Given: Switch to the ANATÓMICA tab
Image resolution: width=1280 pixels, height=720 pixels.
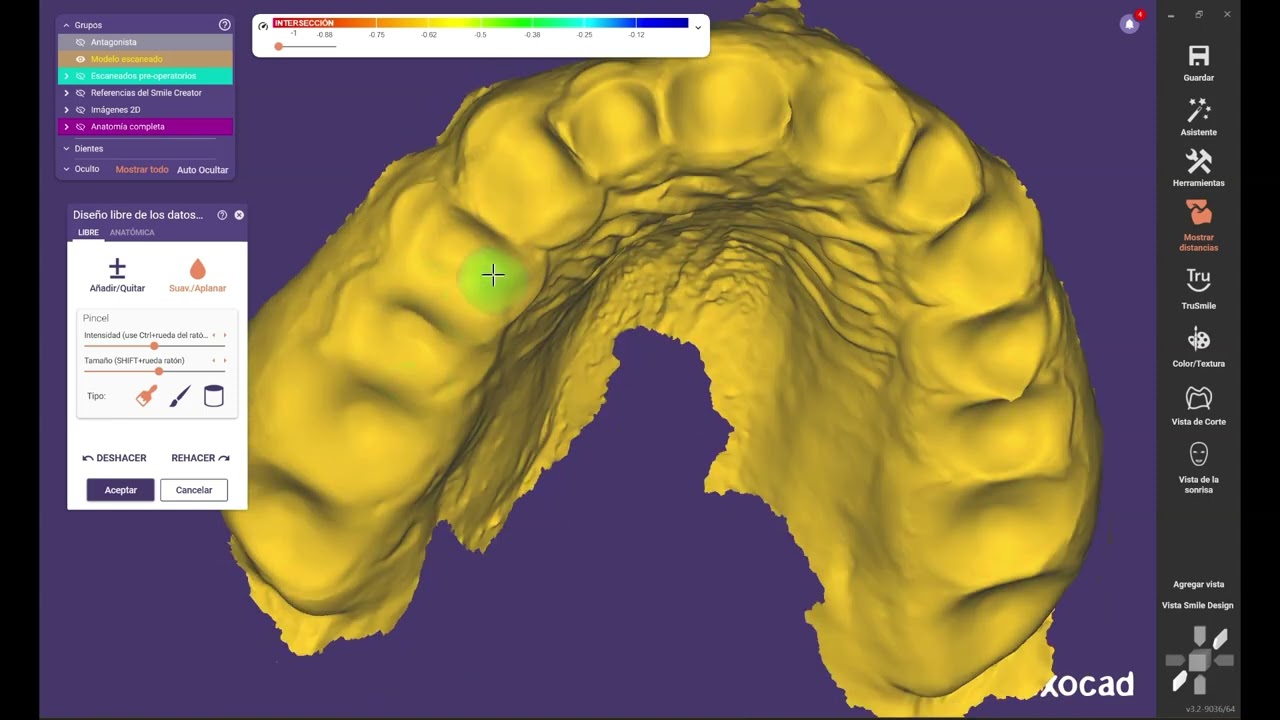Looking at the screenshot, I should click(132, 232).
